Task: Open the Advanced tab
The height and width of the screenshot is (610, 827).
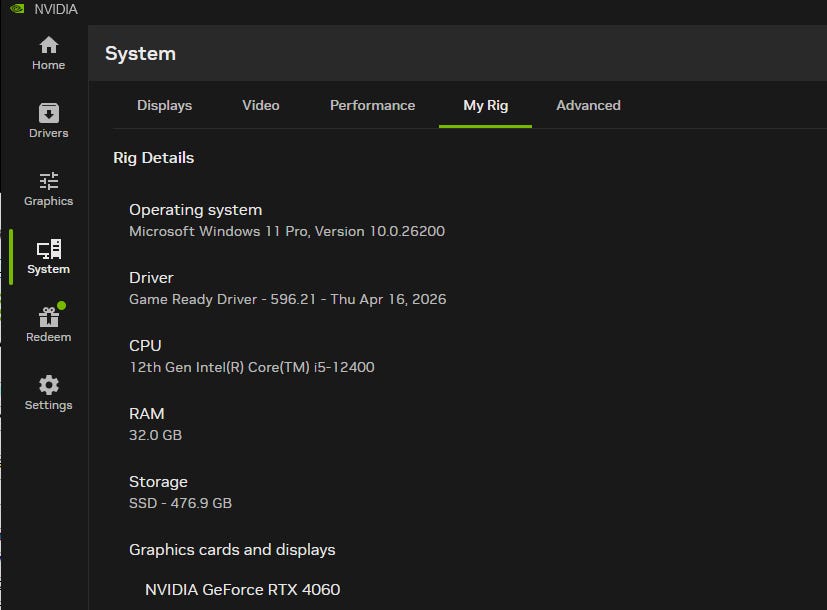Action: pos(588,105)
